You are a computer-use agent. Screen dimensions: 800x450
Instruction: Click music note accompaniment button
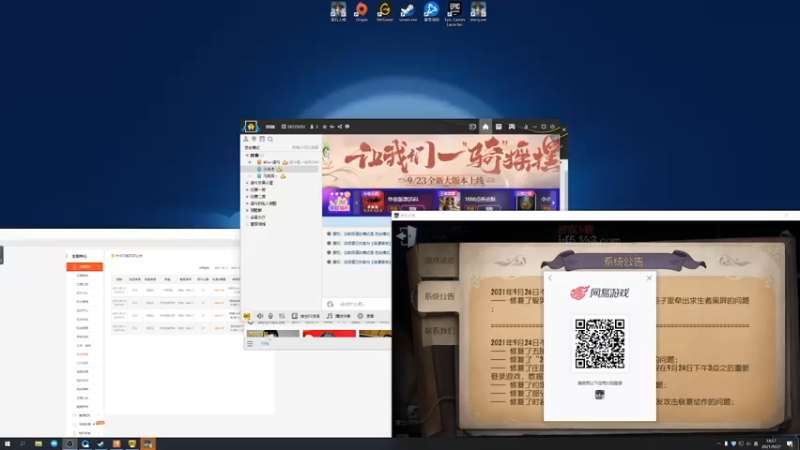coord(339,316)
